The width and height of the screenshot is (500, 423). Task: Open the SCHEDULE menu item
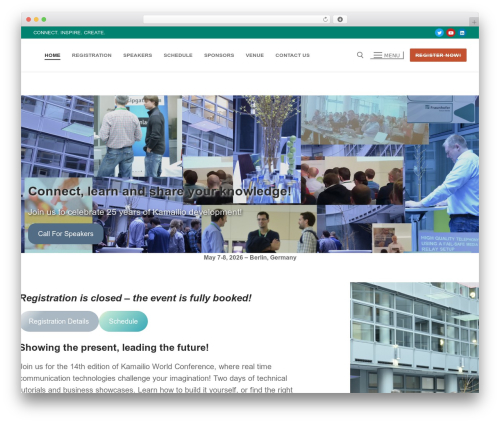[178, 55]
